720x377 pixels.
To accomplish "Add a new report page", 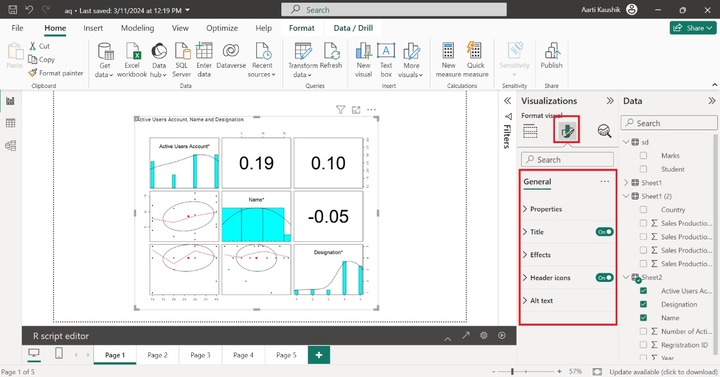I will [x=319, y=355].
